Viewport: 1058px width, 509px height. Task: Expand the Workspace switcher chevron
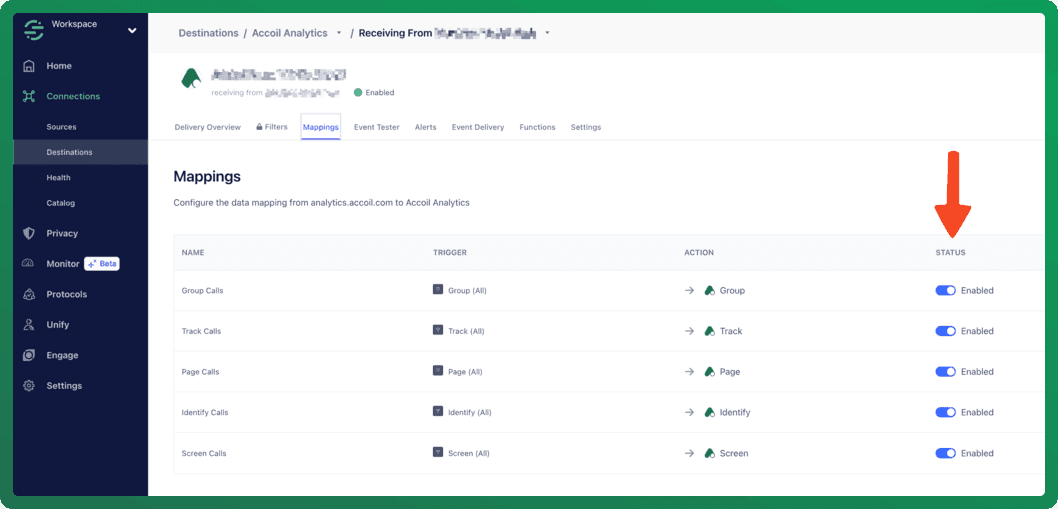click(x=132, y=30)
